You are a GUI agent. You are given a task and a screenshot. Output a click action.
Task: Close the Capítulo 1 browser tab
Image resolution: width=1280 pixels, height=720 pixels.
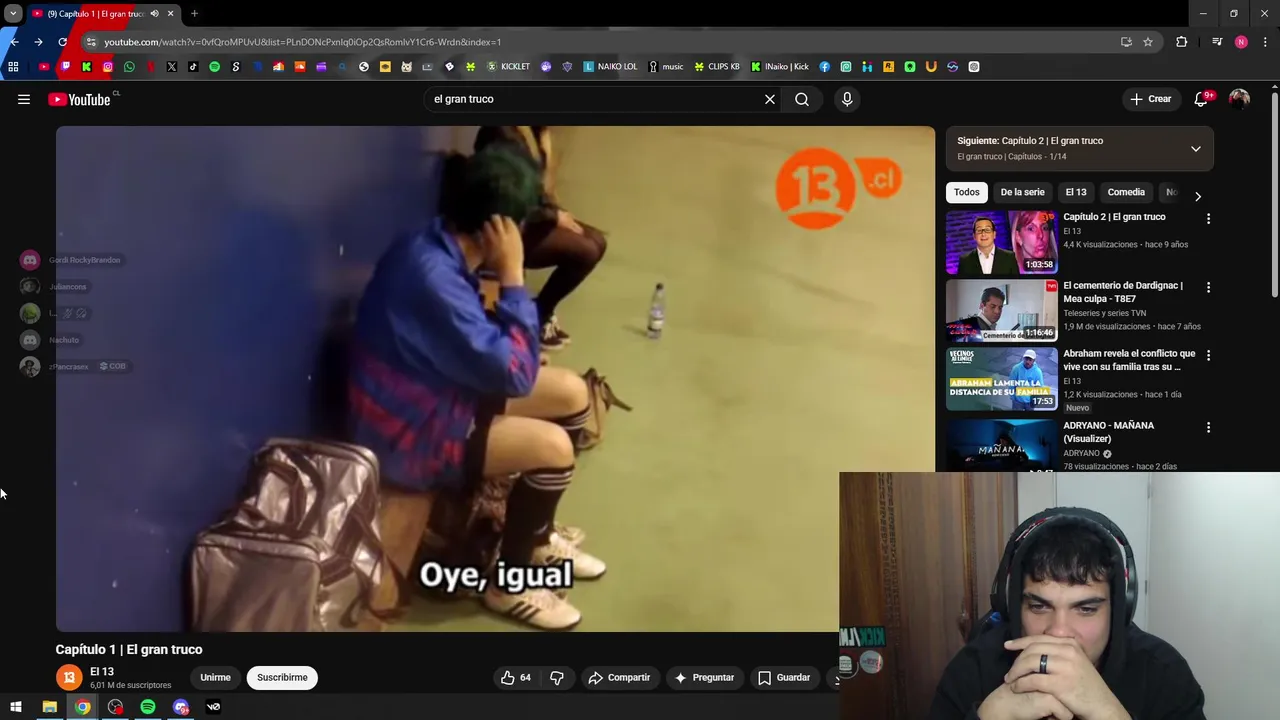170,14
